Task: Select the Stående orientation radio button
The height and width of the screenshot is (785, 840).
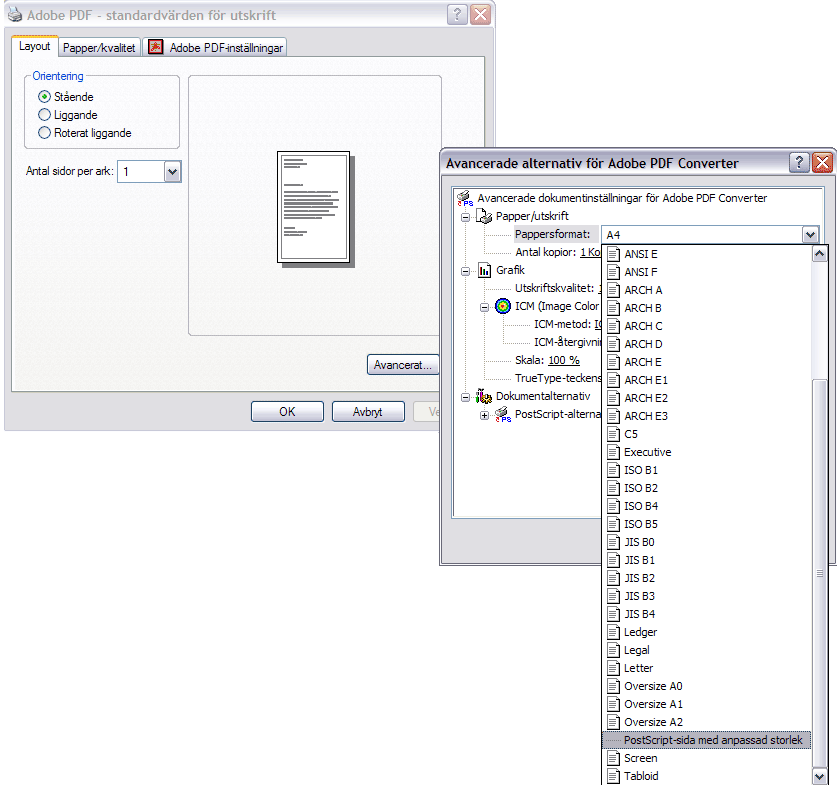Action: pyautogui.click(x=44, y=97)
